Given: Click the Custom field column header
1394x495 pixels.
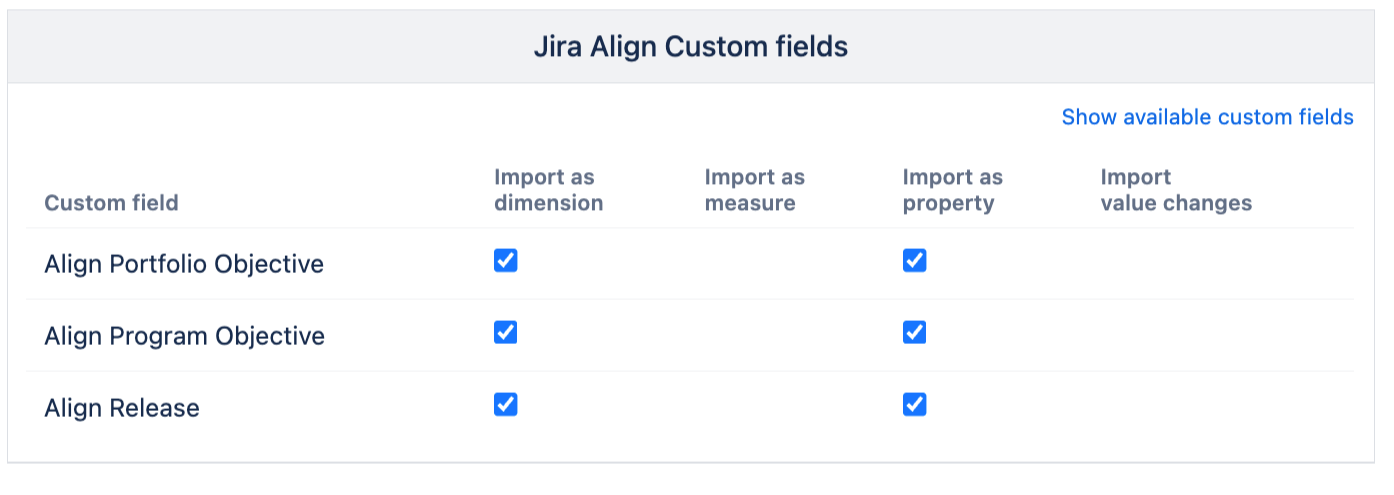Looking at the screenshot, I should (111, 203).
